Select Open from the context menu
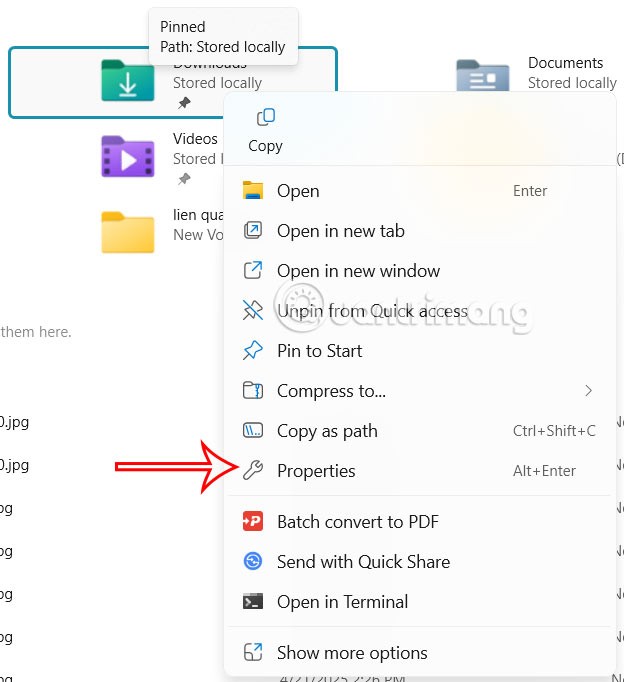 point(298,191)
